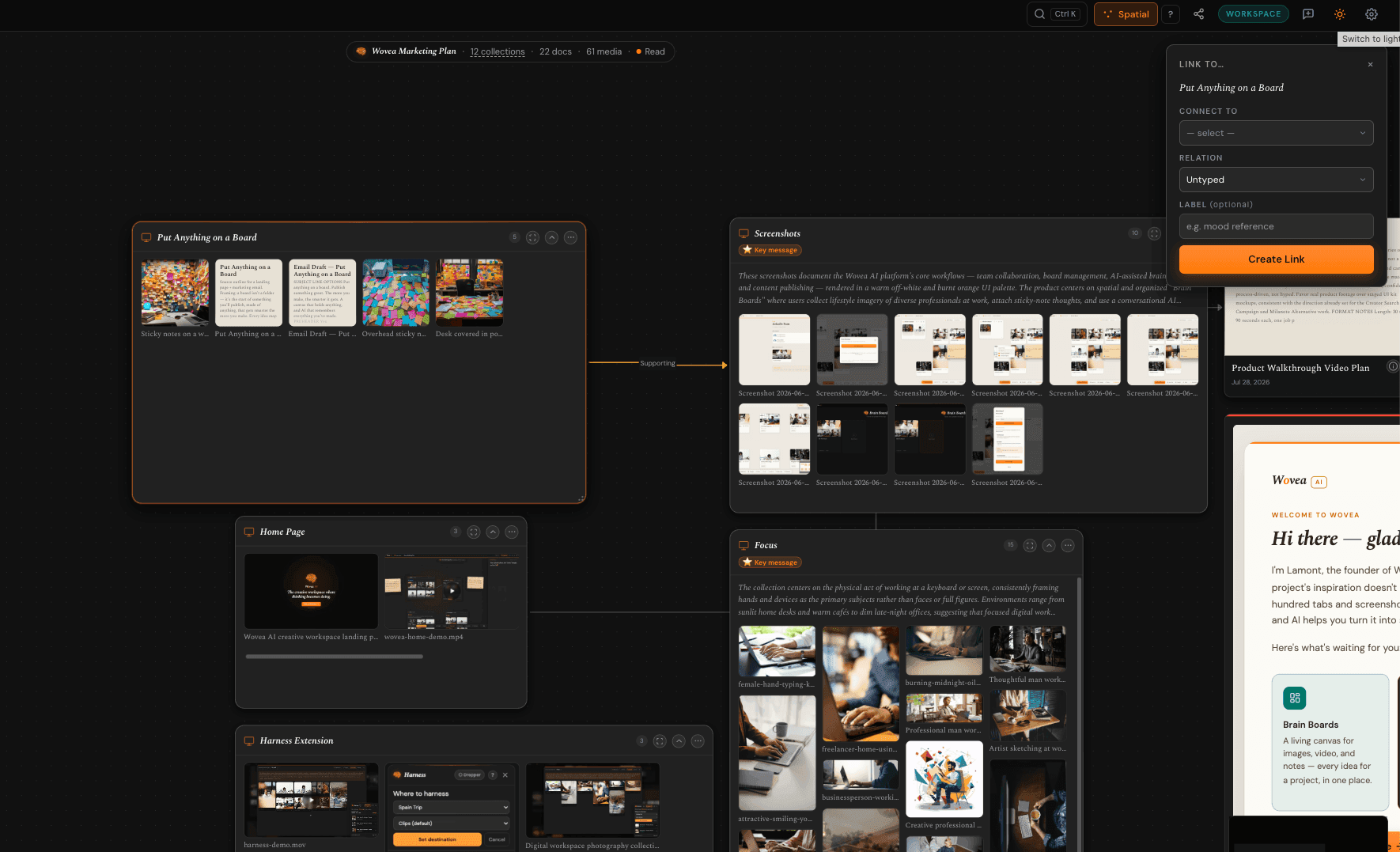
Task: Click the Home Page horizontal scrollbar
Action: [x=334, y=657]
